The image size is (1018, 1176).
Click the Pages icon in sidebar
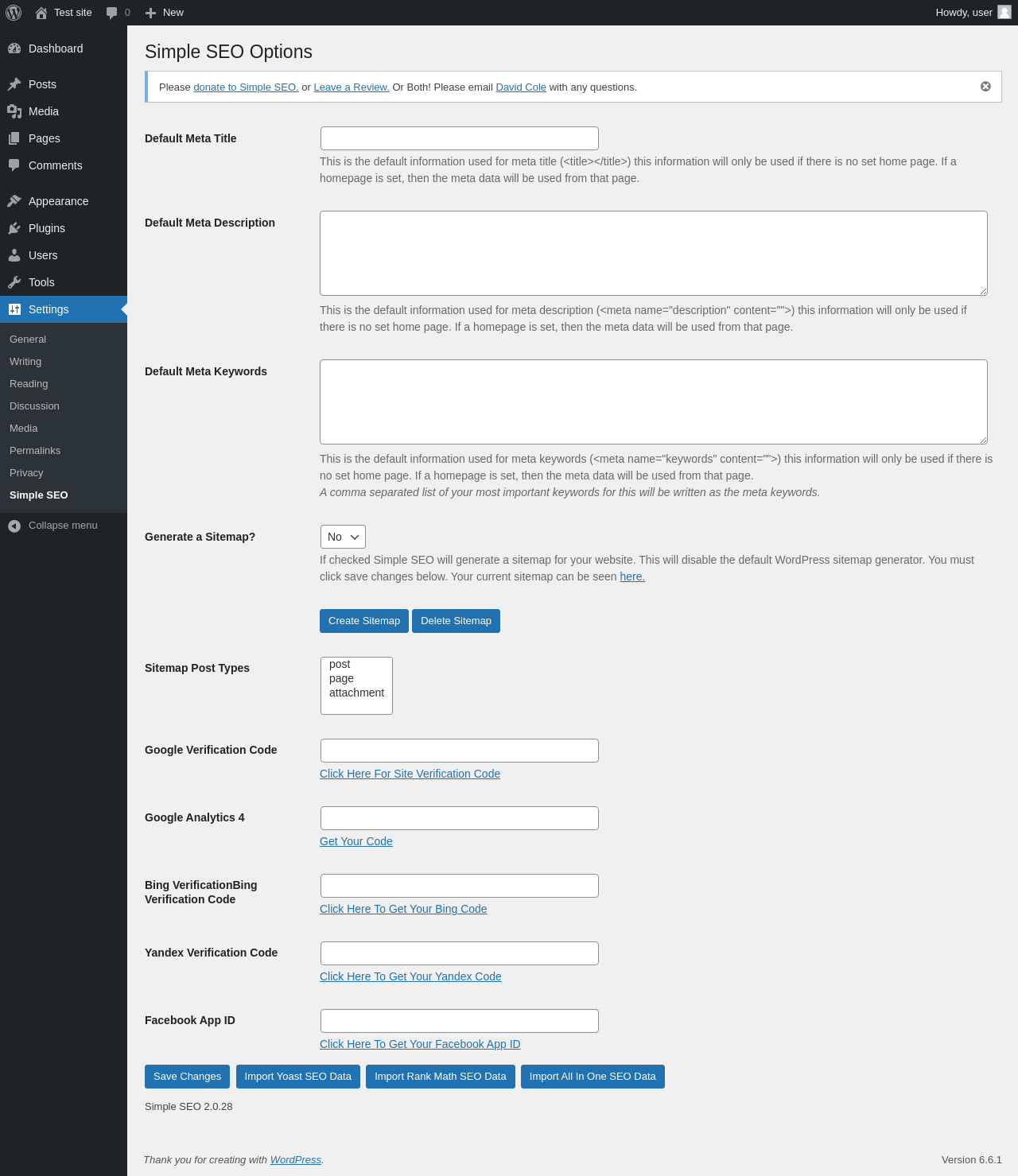pos(14,138)
